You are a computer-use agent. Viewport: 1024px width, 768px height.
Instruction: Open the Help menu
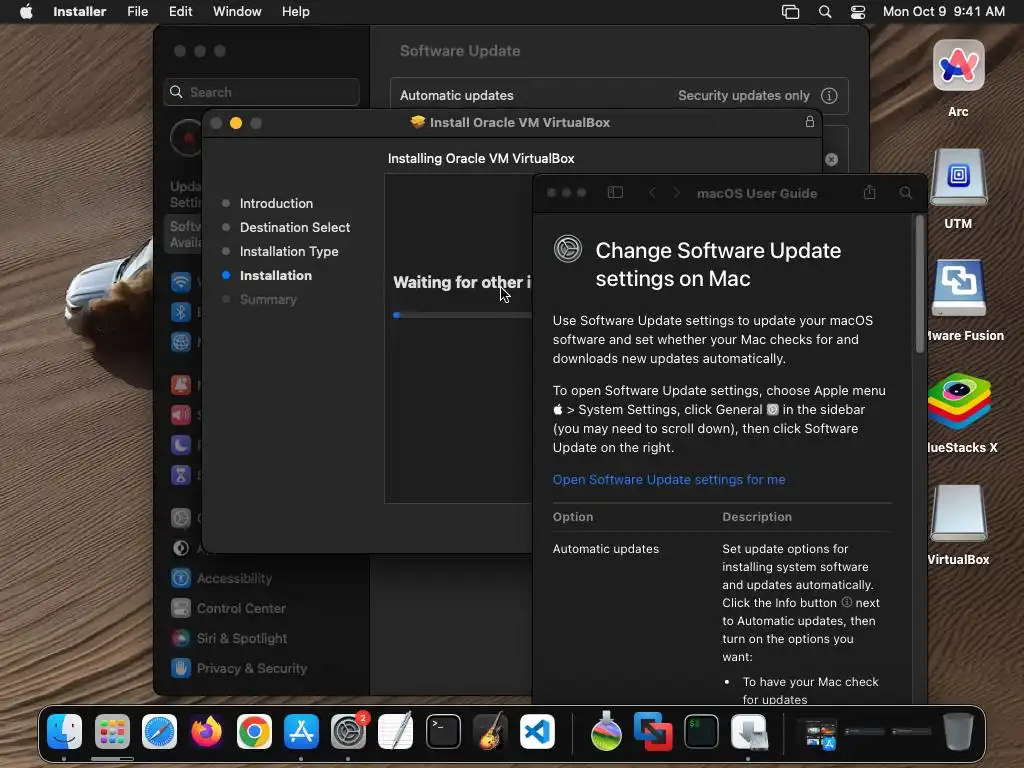(295, 11)
